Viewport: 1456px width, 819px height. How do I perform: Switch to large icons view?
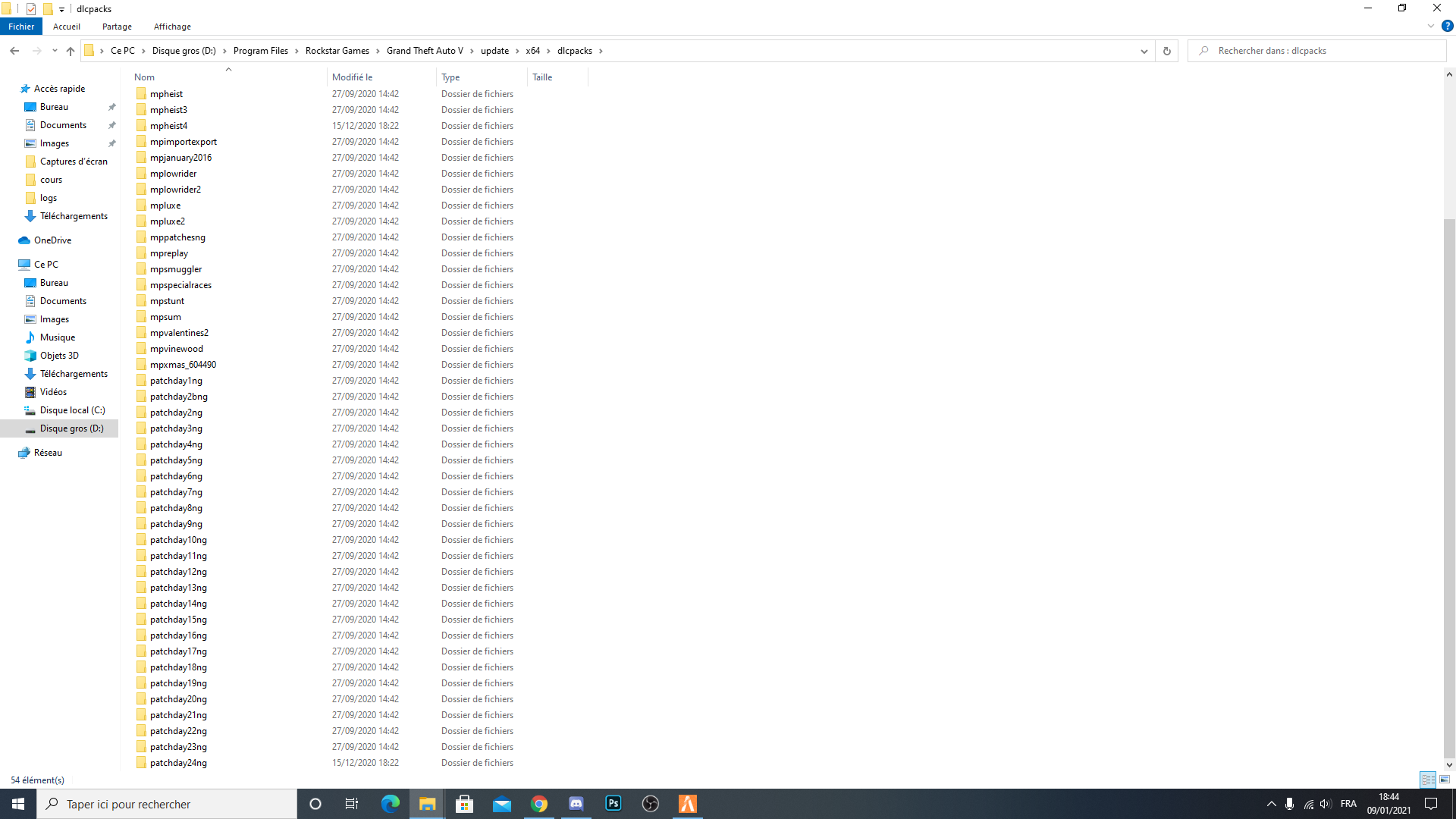point(1445,780)
